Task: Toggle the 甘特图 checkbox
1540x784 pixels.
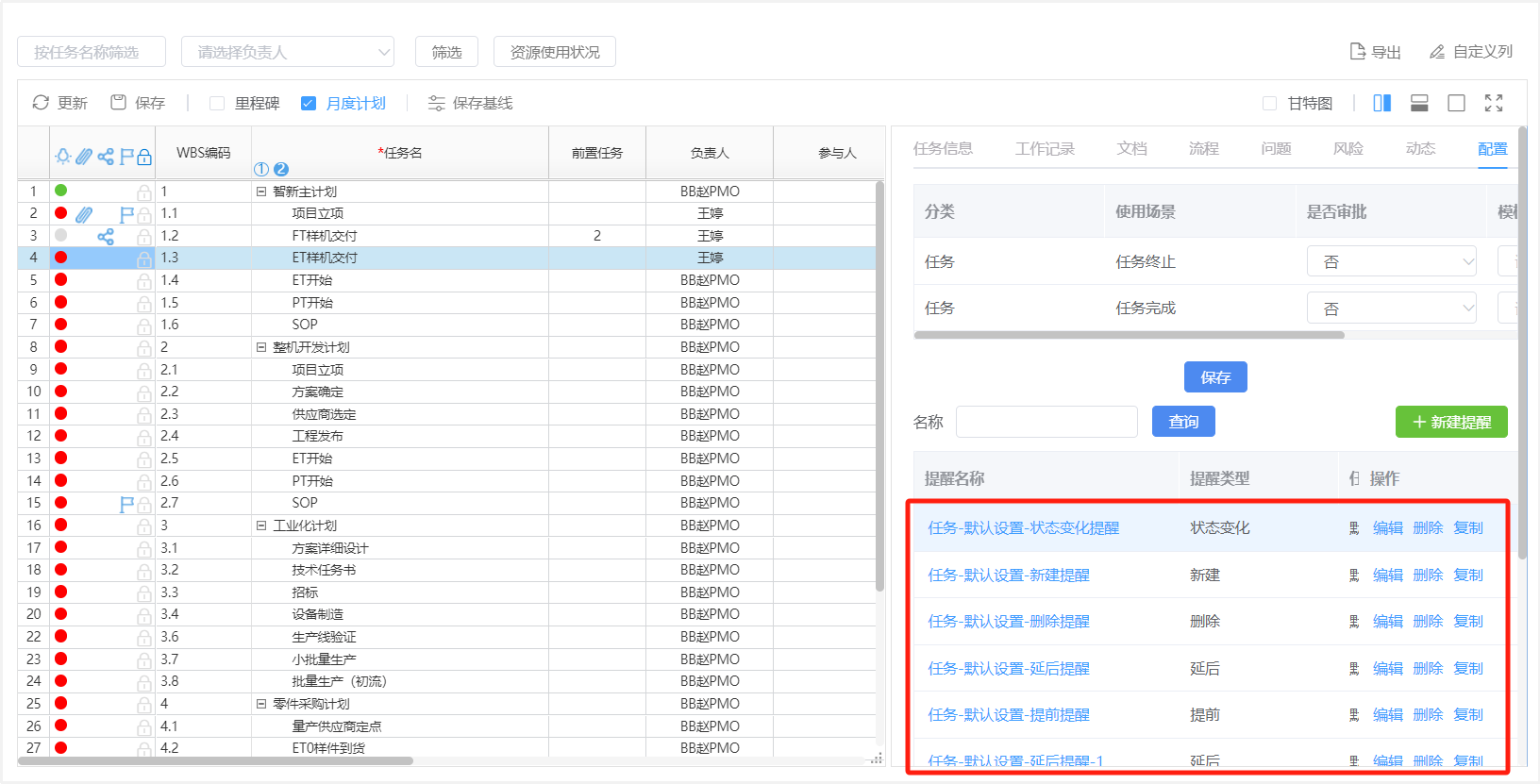Action: coord(1270,104)
